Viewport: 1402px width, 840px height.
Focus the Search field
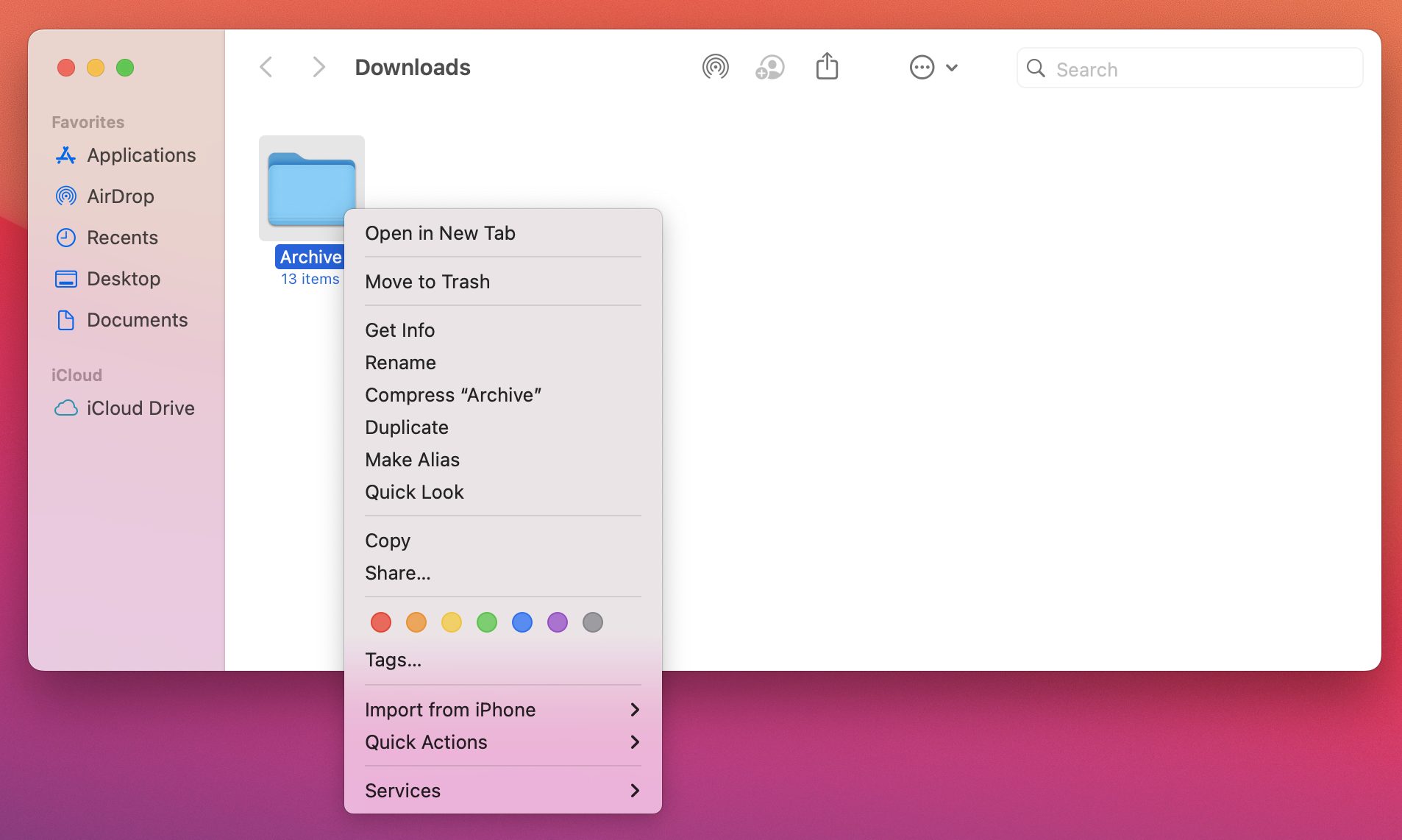click(1189, 68)
